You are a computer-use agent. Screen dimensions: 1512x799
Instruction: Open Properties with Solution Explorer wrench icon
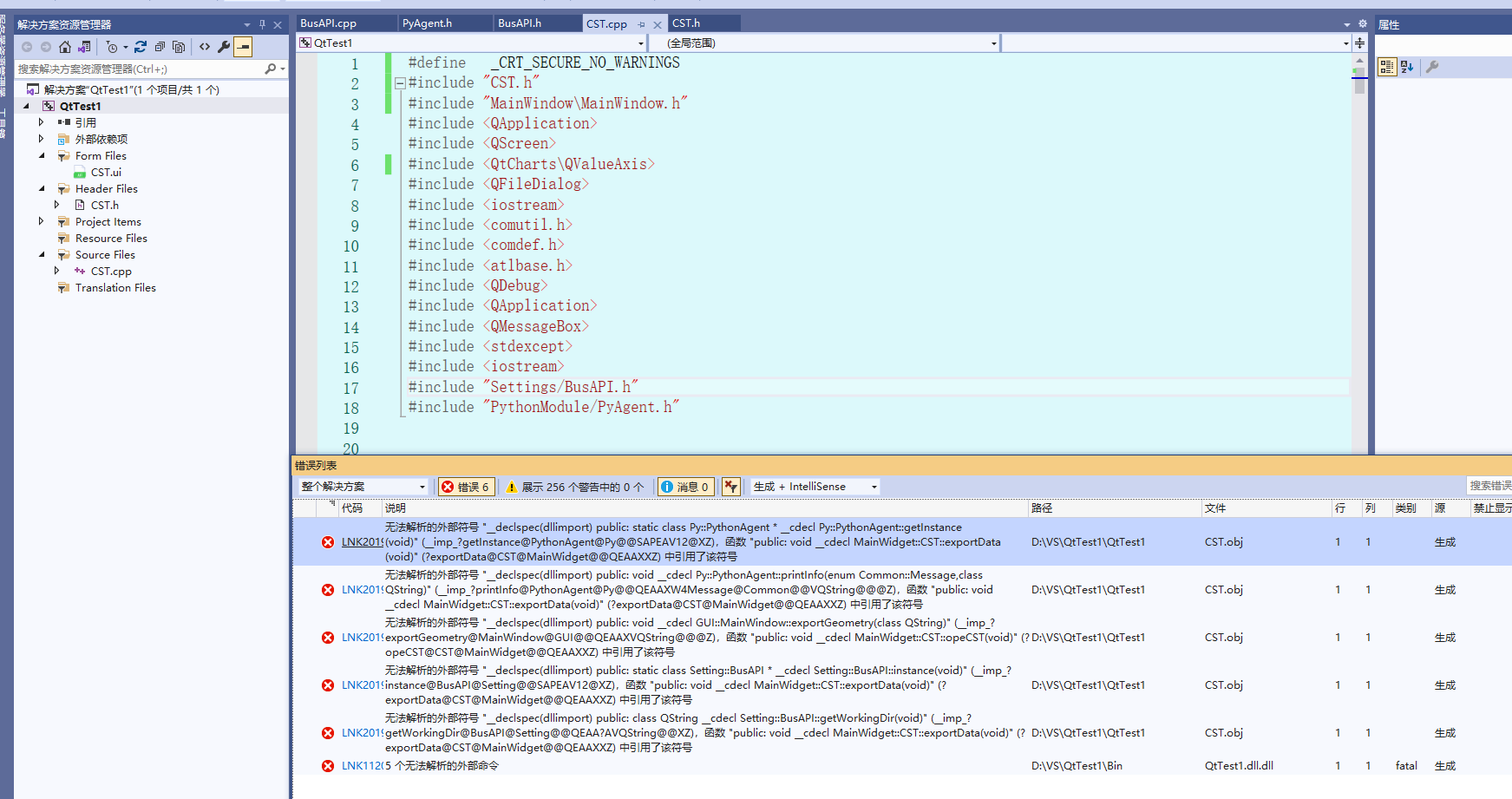click(x=224, y=47)
